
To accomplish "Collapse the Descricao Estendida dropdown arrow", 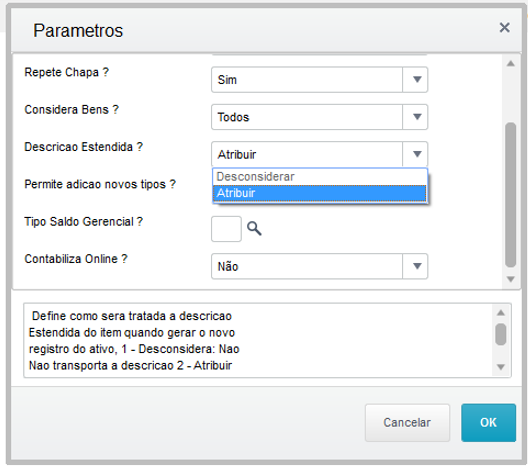I will (x=417, y=154).
